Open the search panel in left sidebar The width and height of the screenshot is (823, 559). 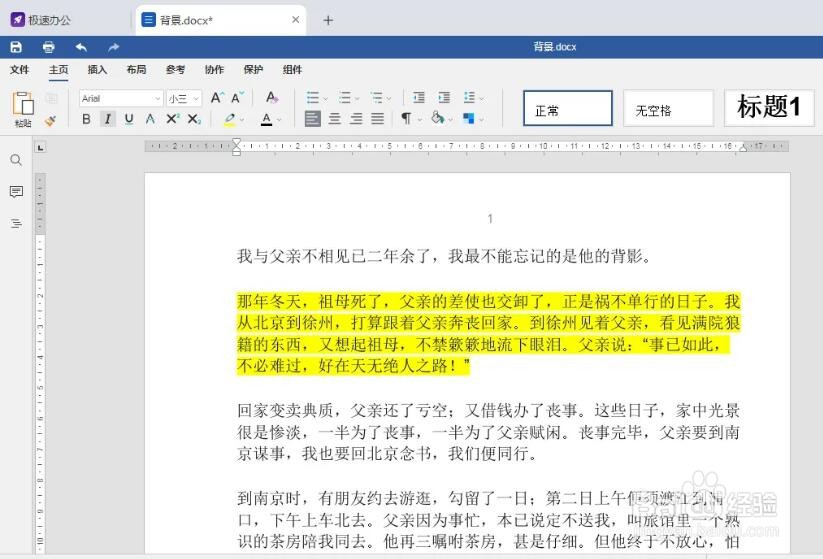click(16, 160)
